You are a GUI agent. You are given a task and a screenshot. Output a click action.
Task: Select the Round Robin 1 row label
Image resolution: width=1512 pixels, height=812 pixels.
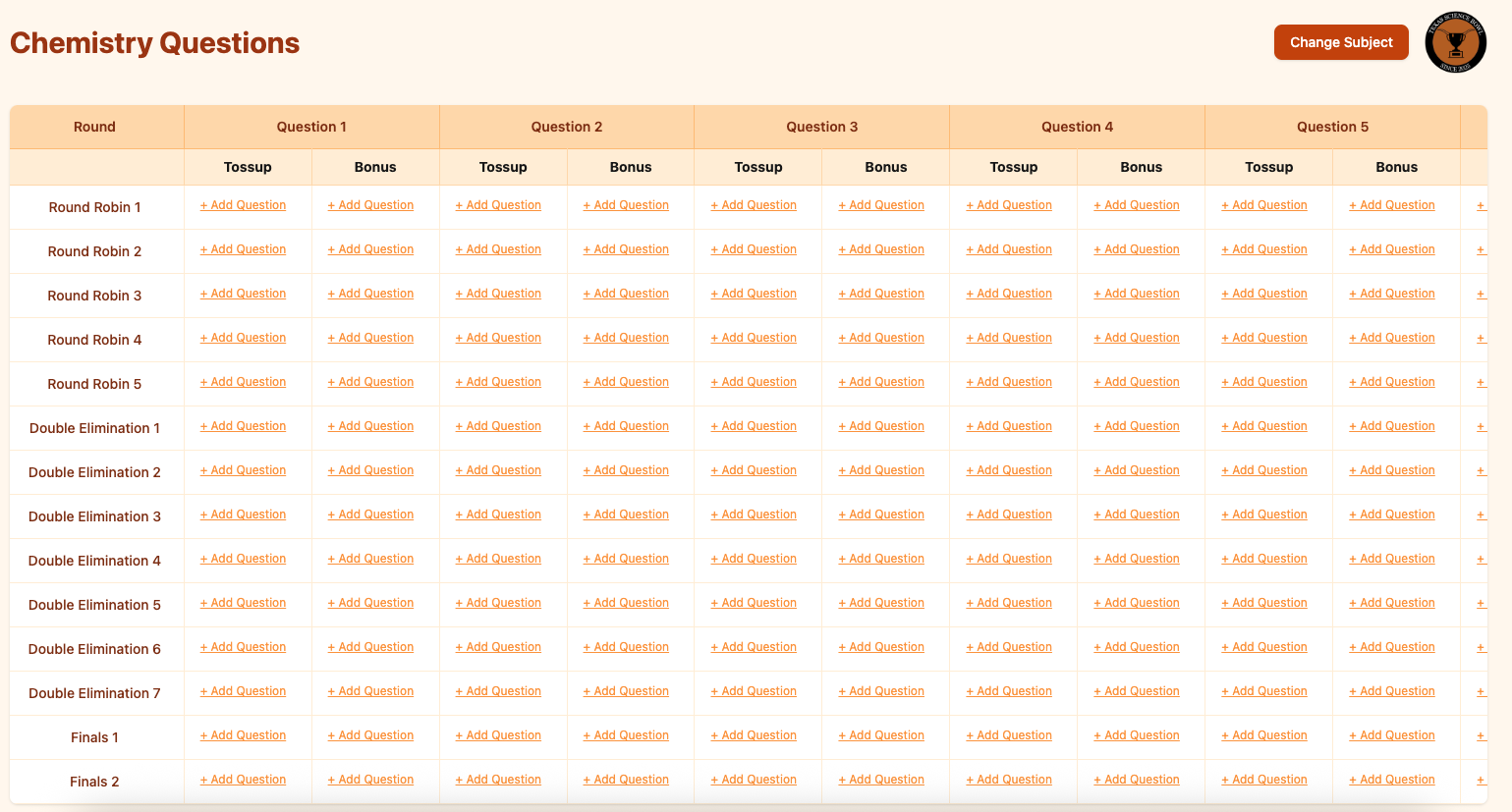pyautogui.click(x=94, y=207)
